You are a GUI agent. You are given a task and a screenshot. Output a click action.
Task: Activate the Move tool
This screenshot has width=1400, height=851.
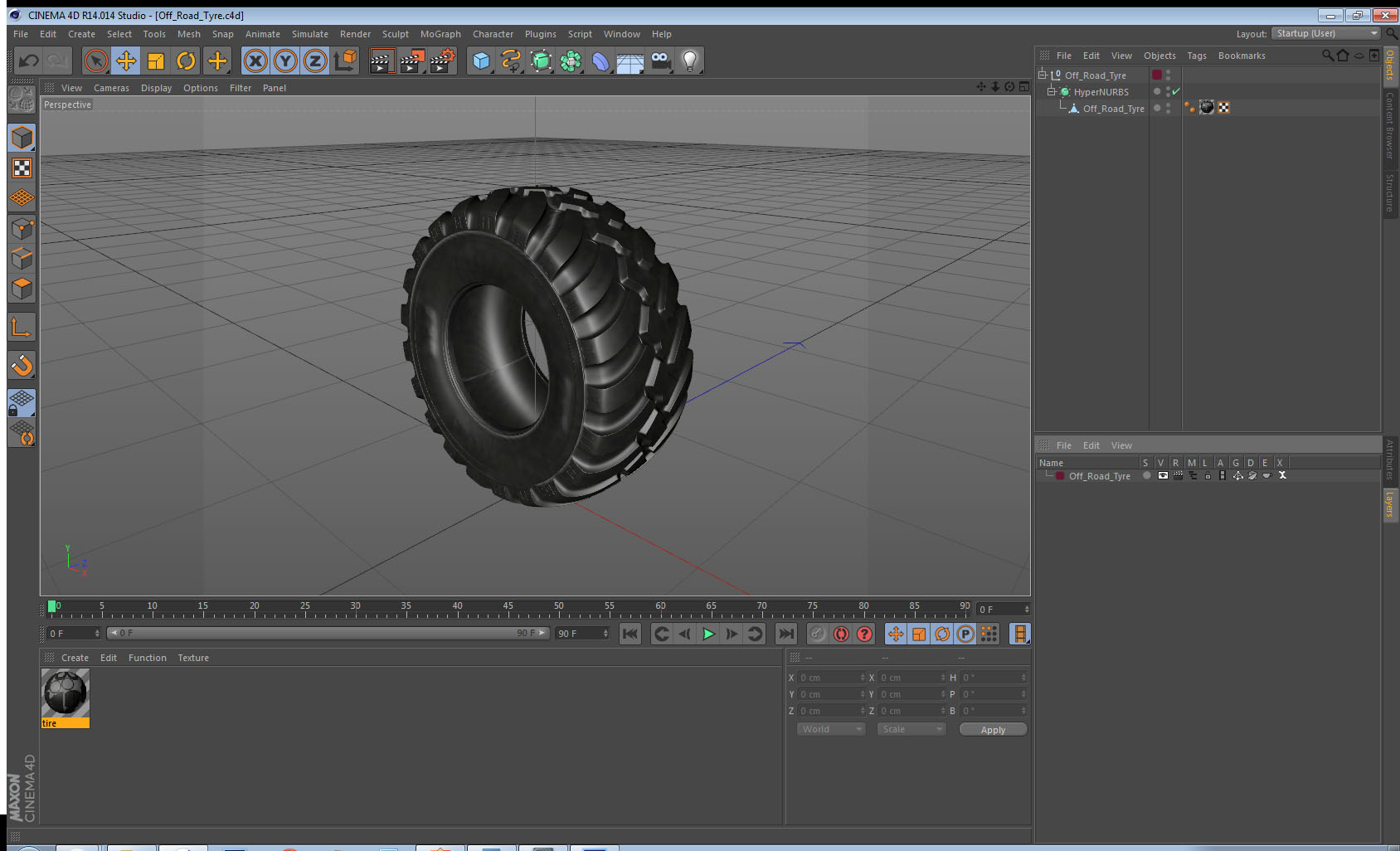click(126, 61)
